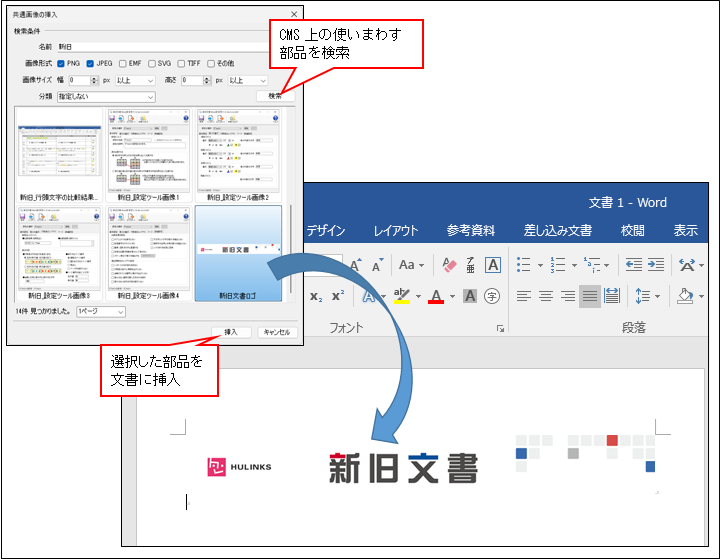The image size is (720, 559).
Task: Click the Clear All Formatting eraser icon
Action: coord(449,265)
